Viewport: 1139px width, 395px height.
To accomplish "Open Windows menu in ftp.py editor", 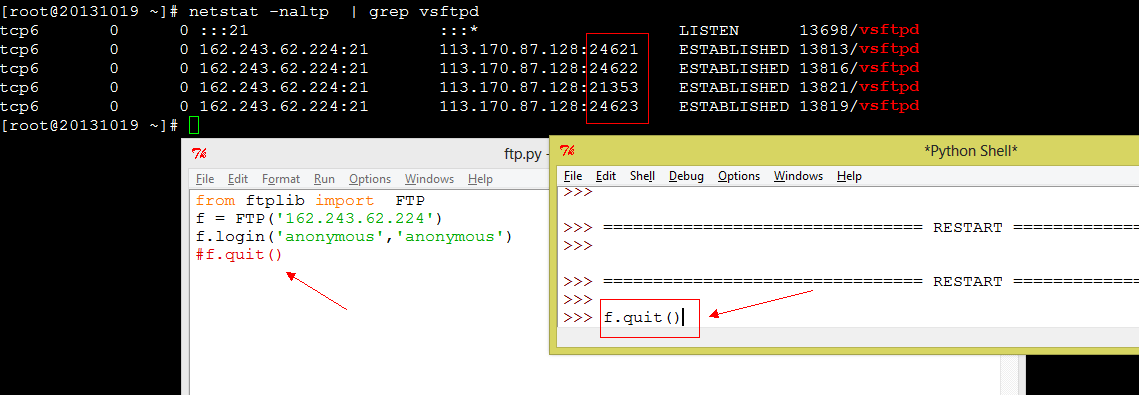I will [429, 179].
